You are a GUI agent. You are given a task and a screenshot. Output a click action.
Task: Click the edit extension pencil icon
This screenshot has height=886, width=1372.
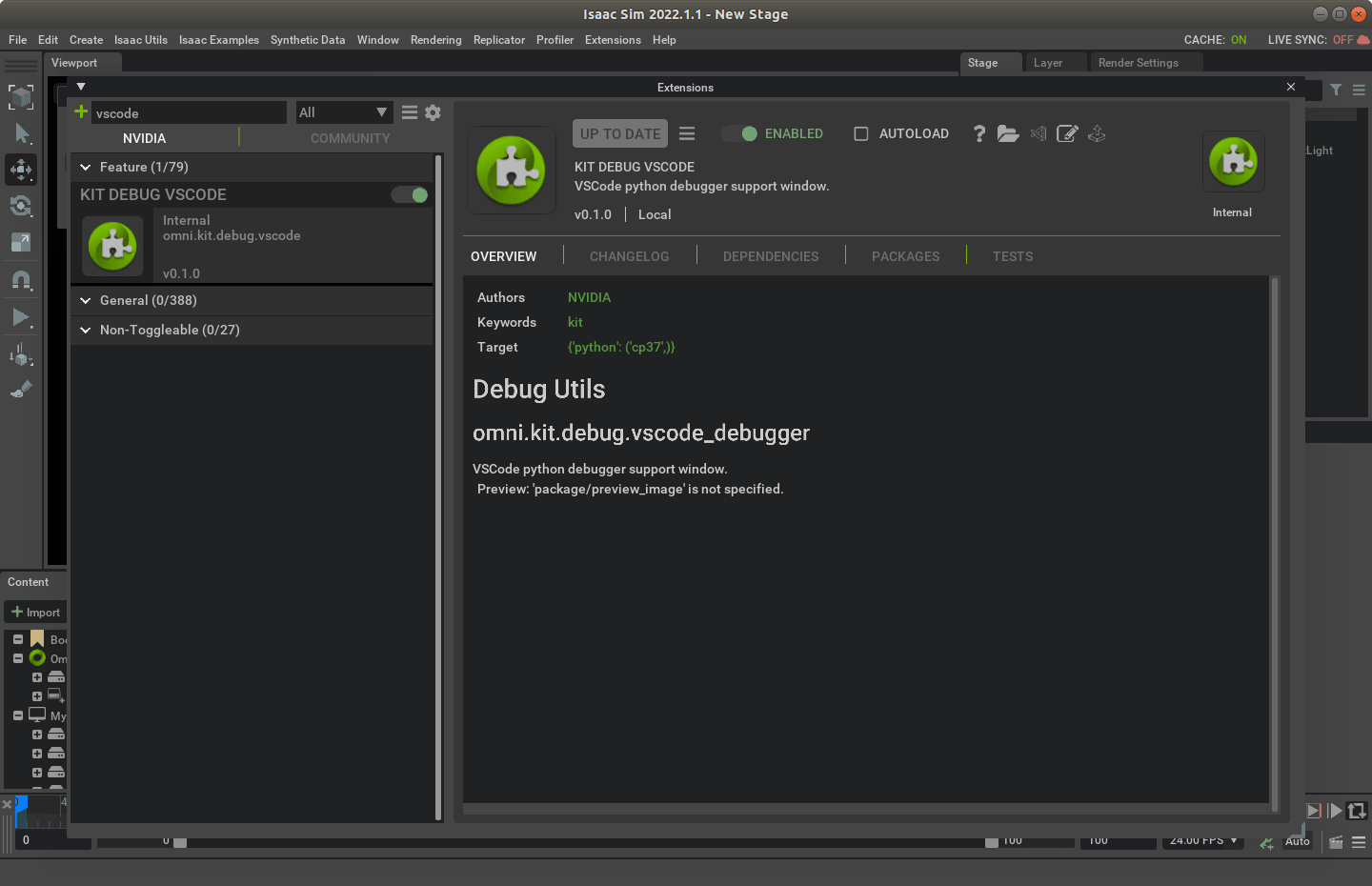pos(1067,133)
